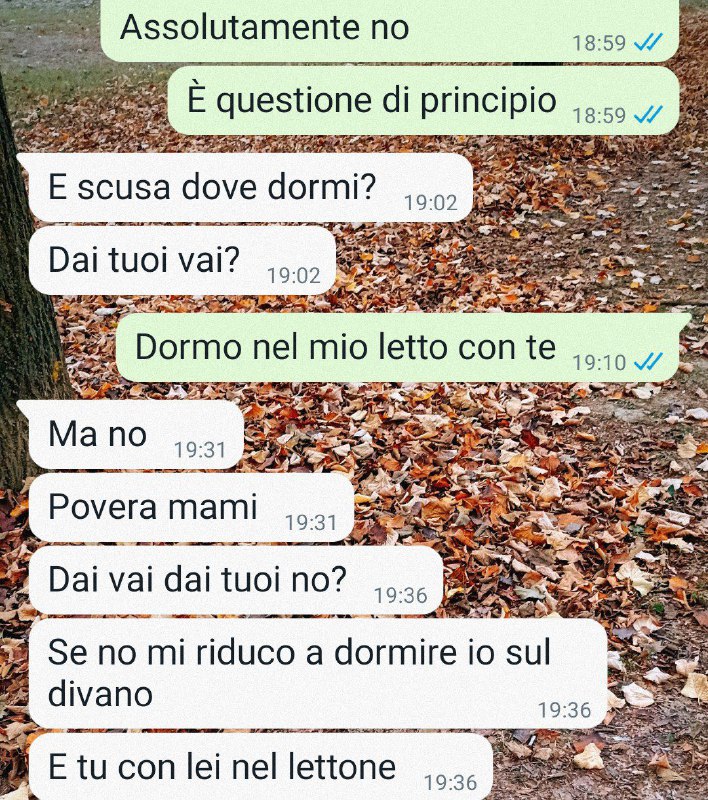
Task: Select the message "È questione di principio"
Action: 423,101
